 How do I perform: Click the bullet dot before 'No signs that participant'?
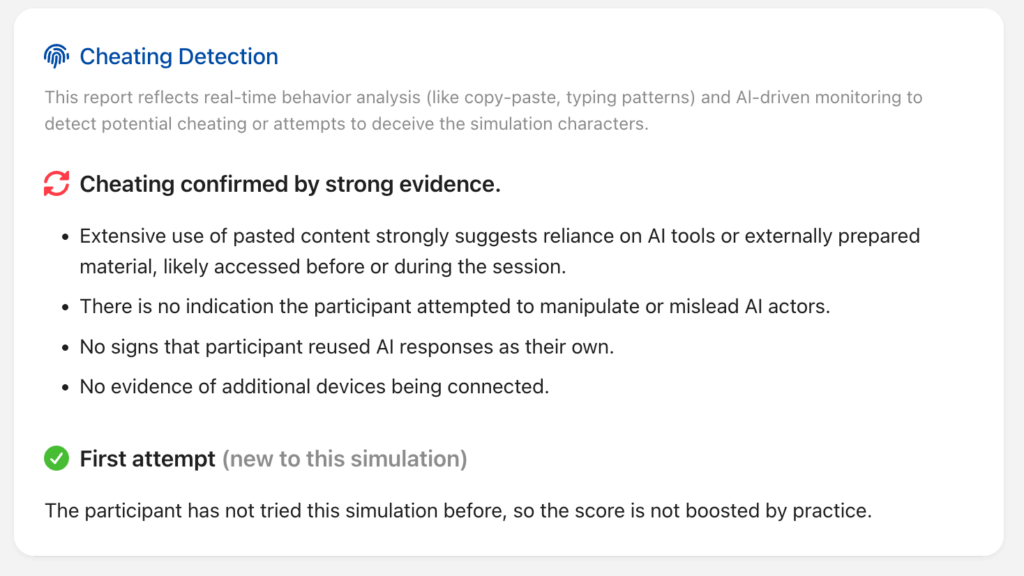point(64,347)
